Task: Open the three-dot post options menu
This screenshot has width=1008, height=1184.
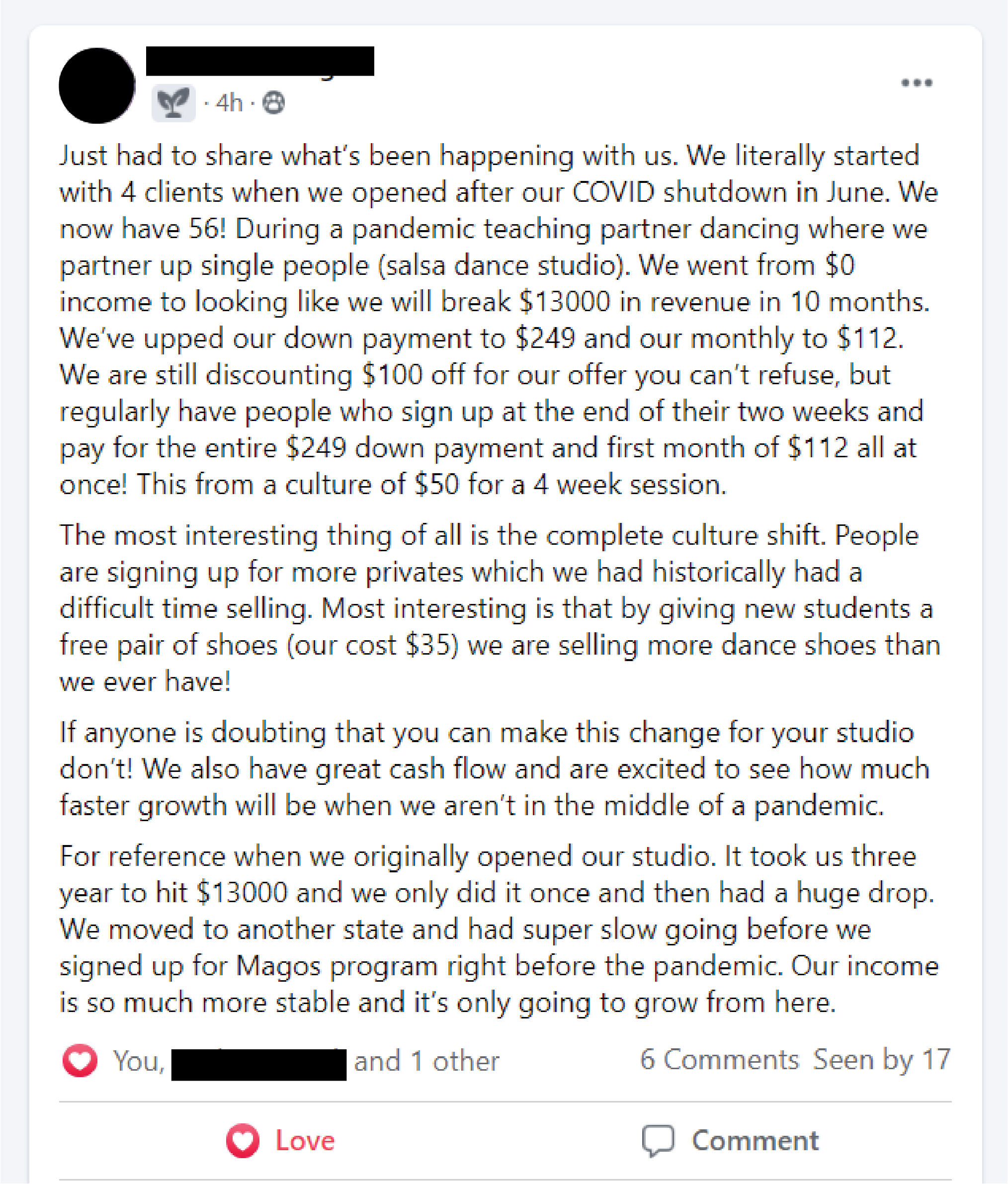Action: point(917,84)
